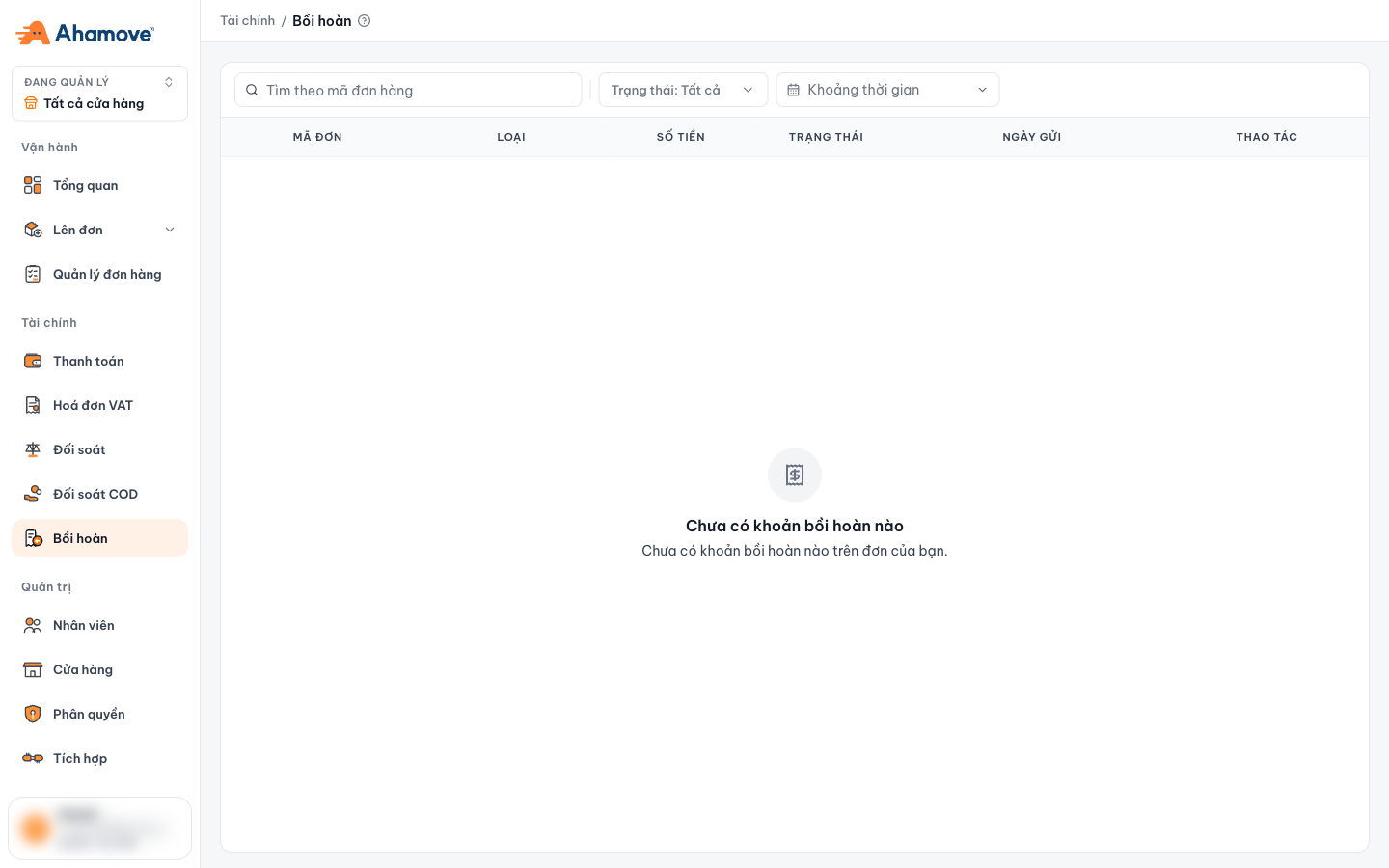Click the Phân quyền shield icon
The image size is (1389, 868).
pyautogui.click(x=33, y=714)
